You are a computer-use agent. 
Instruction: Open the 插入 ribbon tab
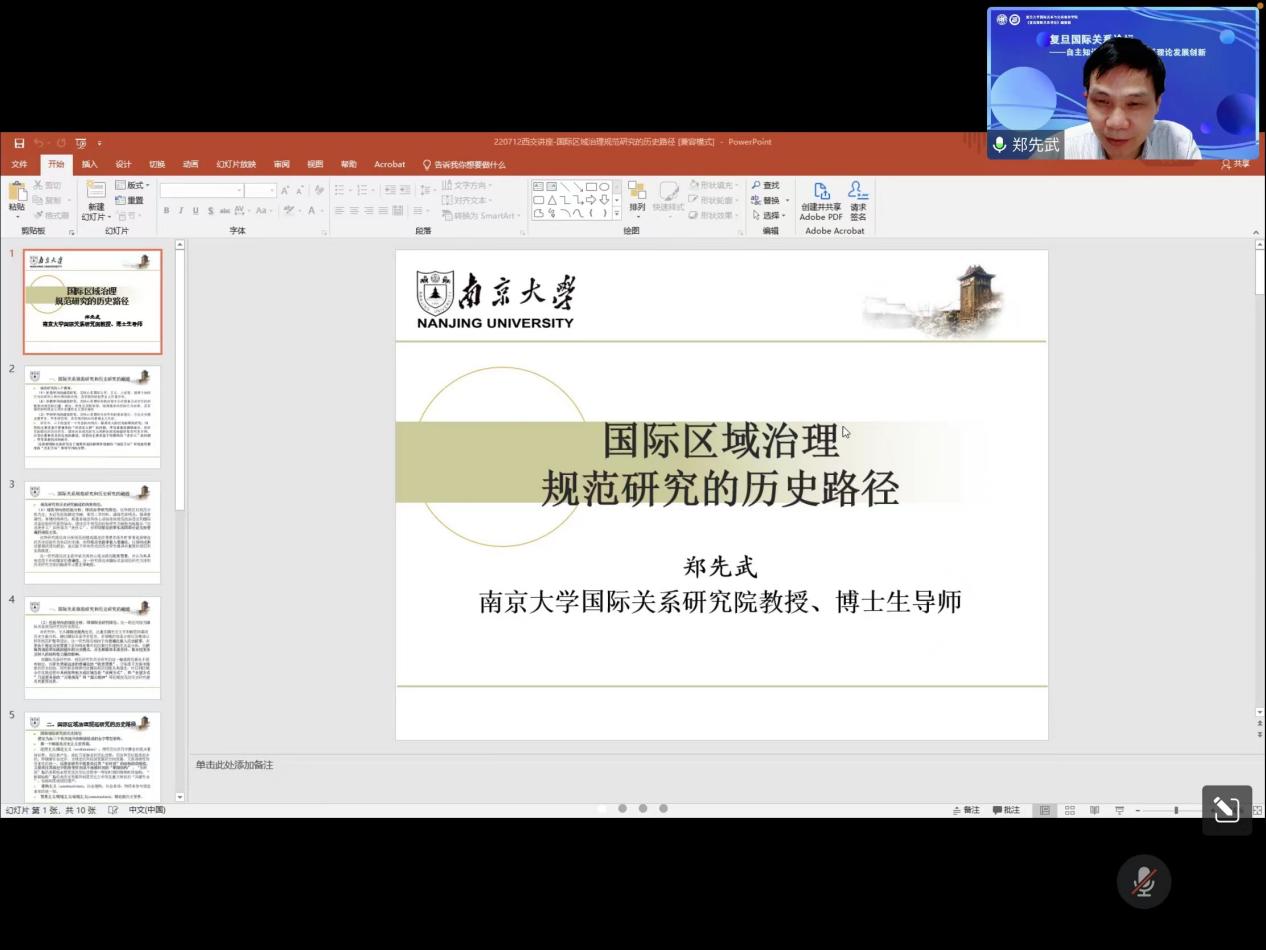point(89,164)
